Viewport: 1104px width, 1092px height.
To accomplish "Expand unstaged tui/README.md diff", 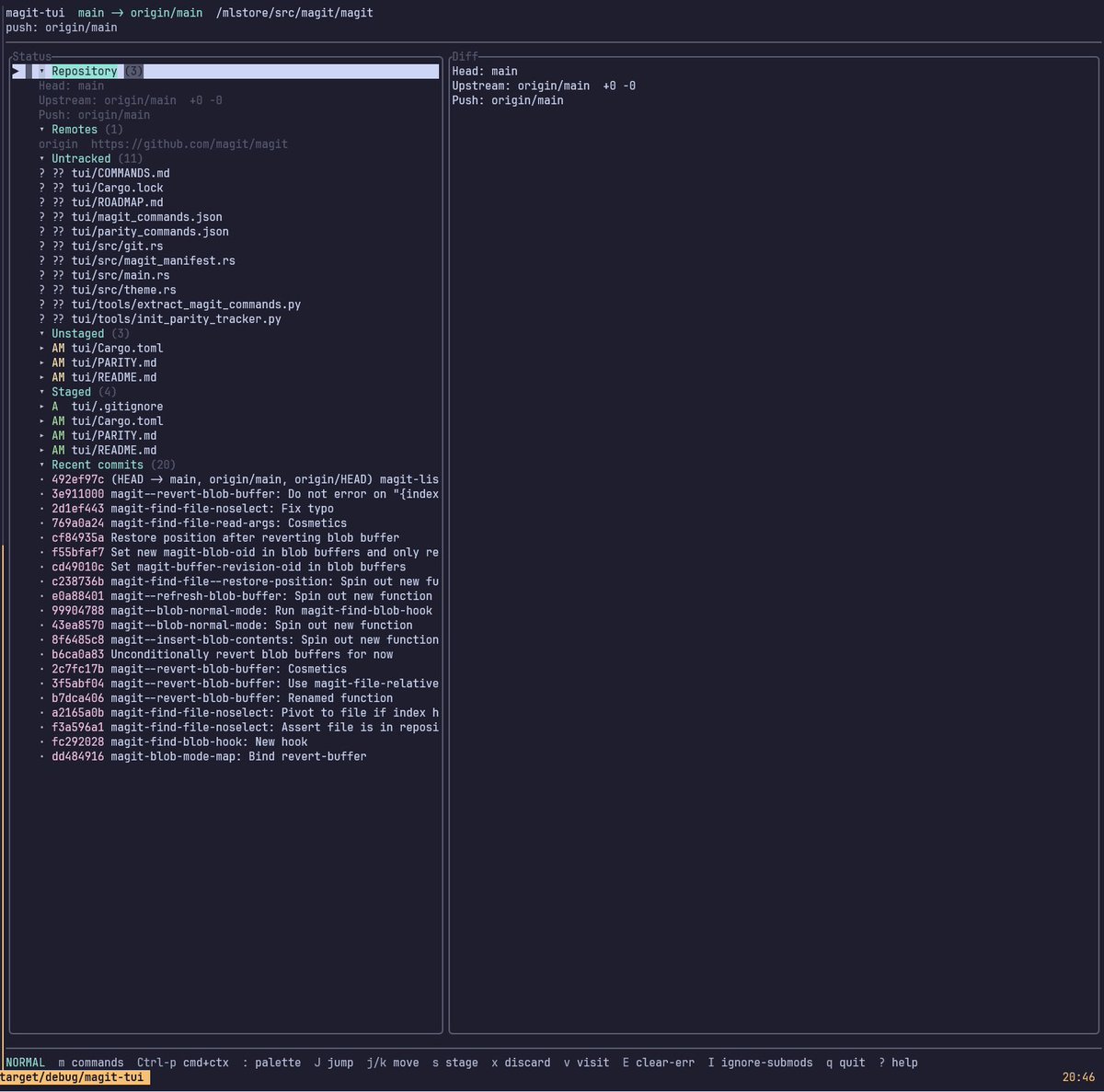I will (42, 377).
